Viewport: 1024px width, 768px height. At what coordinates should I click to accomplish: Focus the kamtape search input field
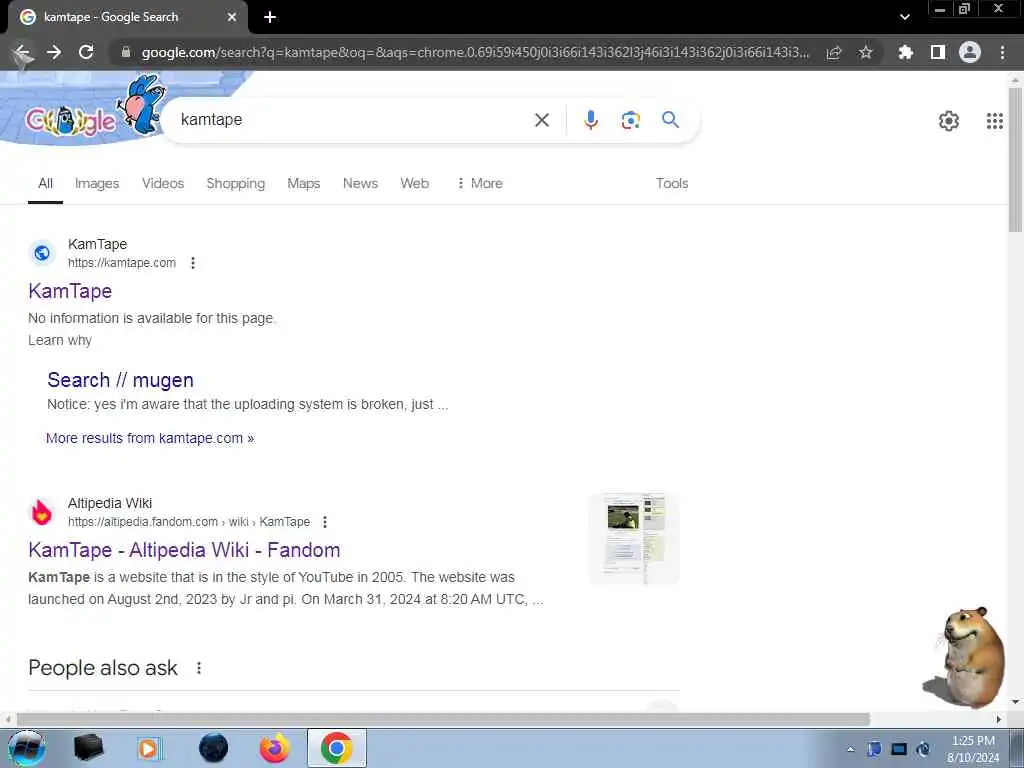[353, 120]
